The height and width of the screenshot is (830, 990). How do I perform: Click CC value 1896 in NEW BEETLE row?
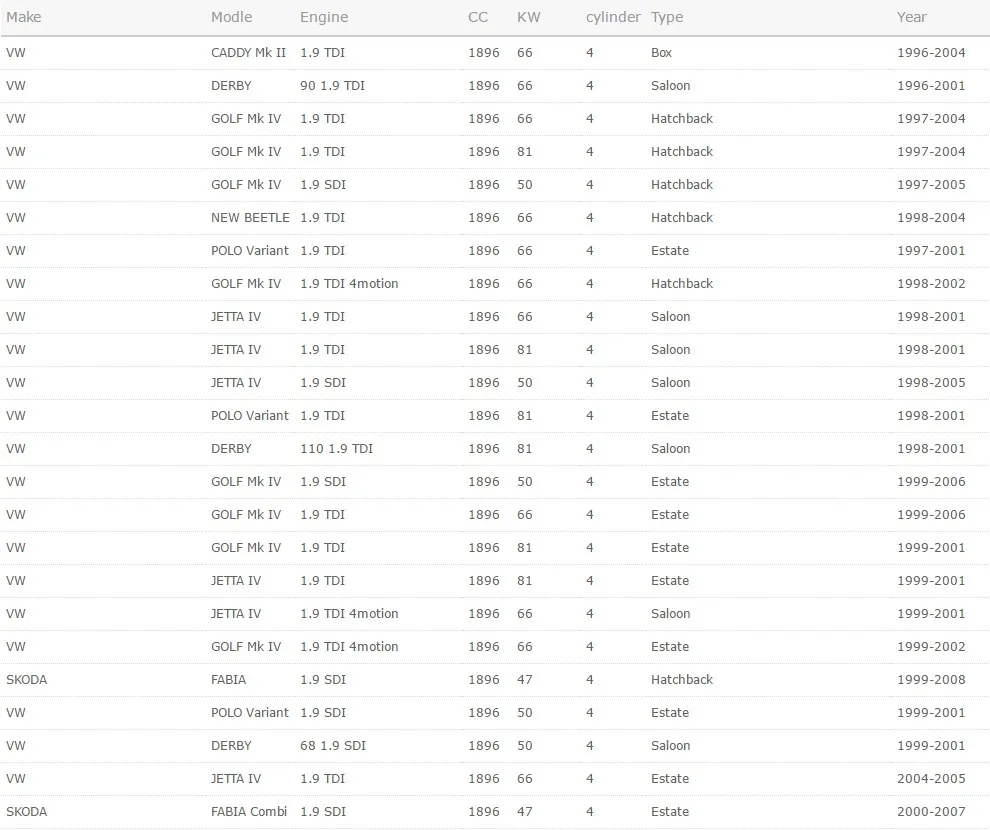pyautogui.click(x=484, y=218)
